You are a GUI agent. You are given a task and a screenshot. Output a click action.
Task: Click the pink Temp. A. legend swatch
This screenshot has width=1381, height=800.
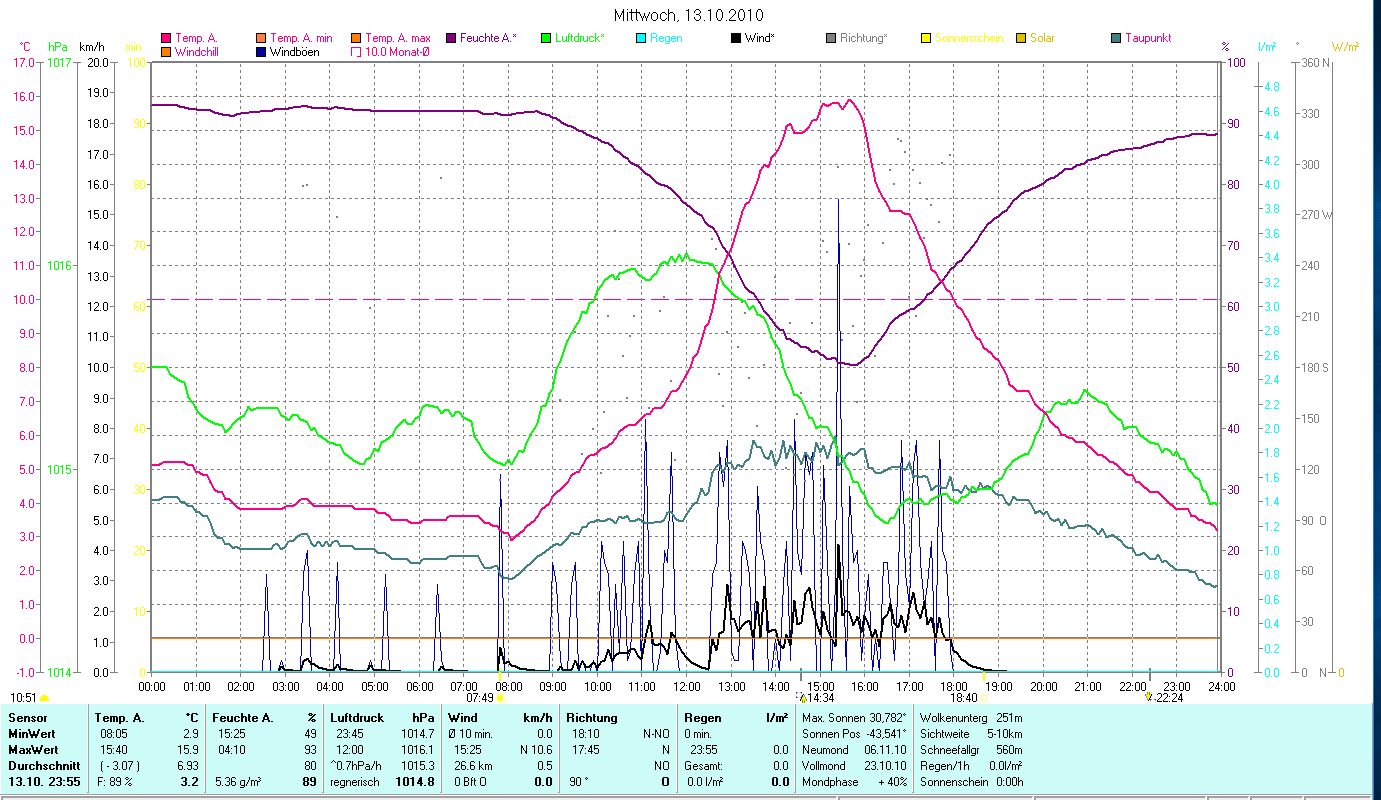(x=166, y=38)
